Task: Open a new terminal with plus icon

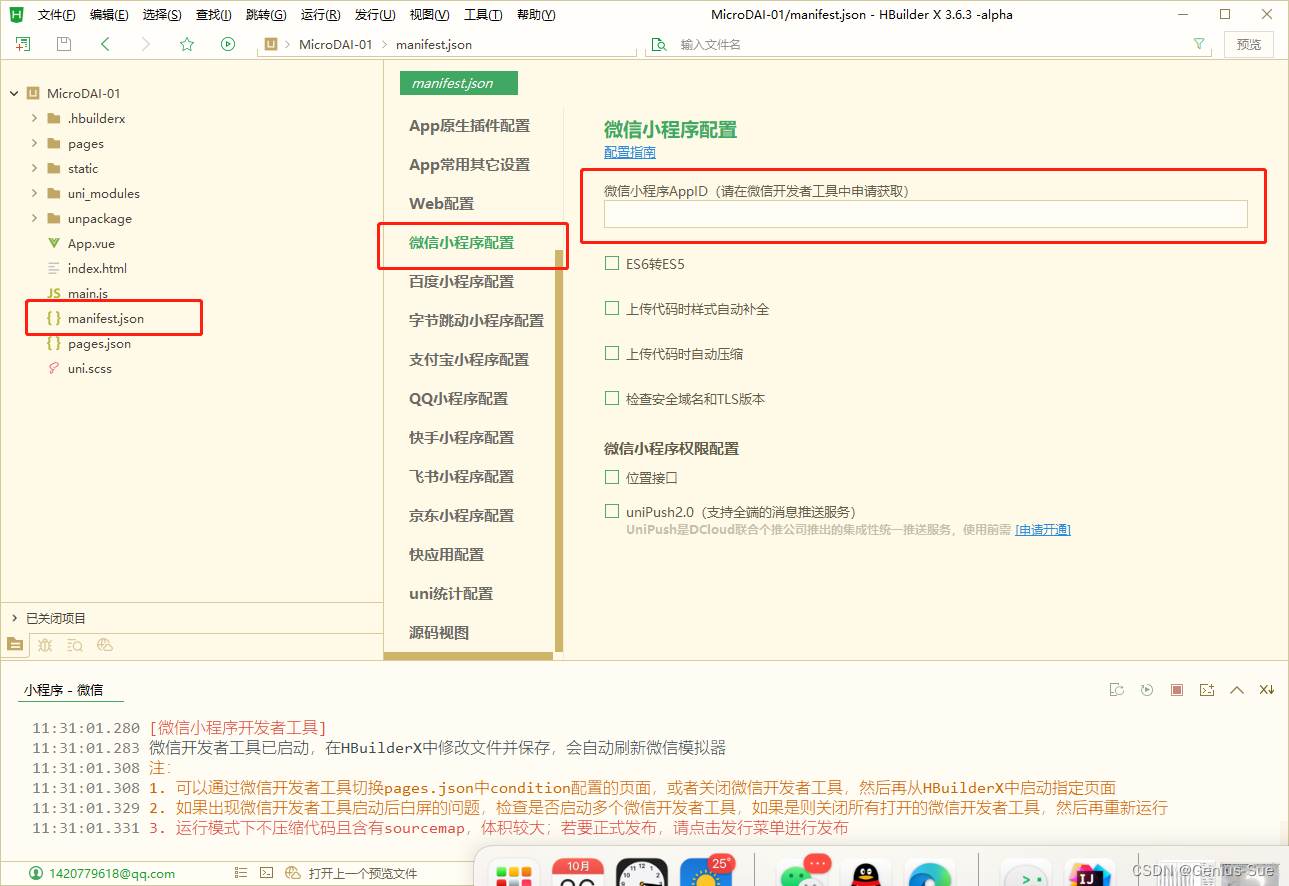Action: 1207,690
